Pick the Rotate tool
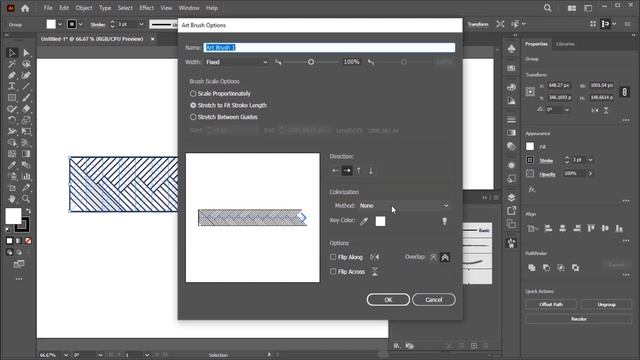 (x=12, y=120)
